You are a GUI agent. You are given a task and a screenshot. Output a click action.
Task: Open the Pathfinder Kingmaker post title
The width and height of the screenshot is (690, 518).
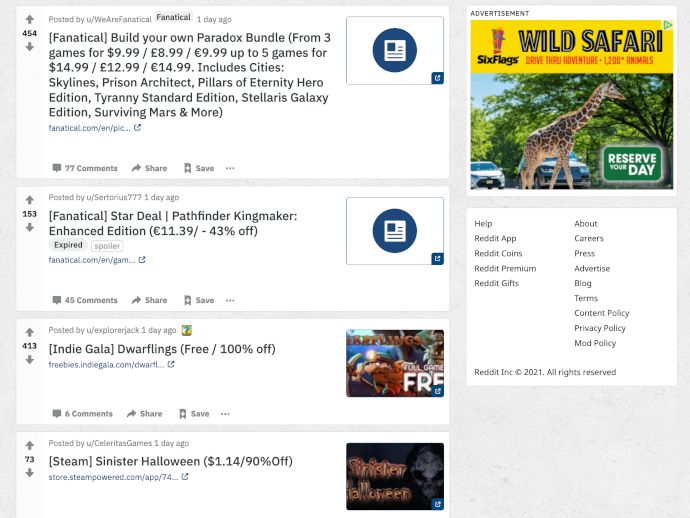pyautogui.click(x=173, y=224)
